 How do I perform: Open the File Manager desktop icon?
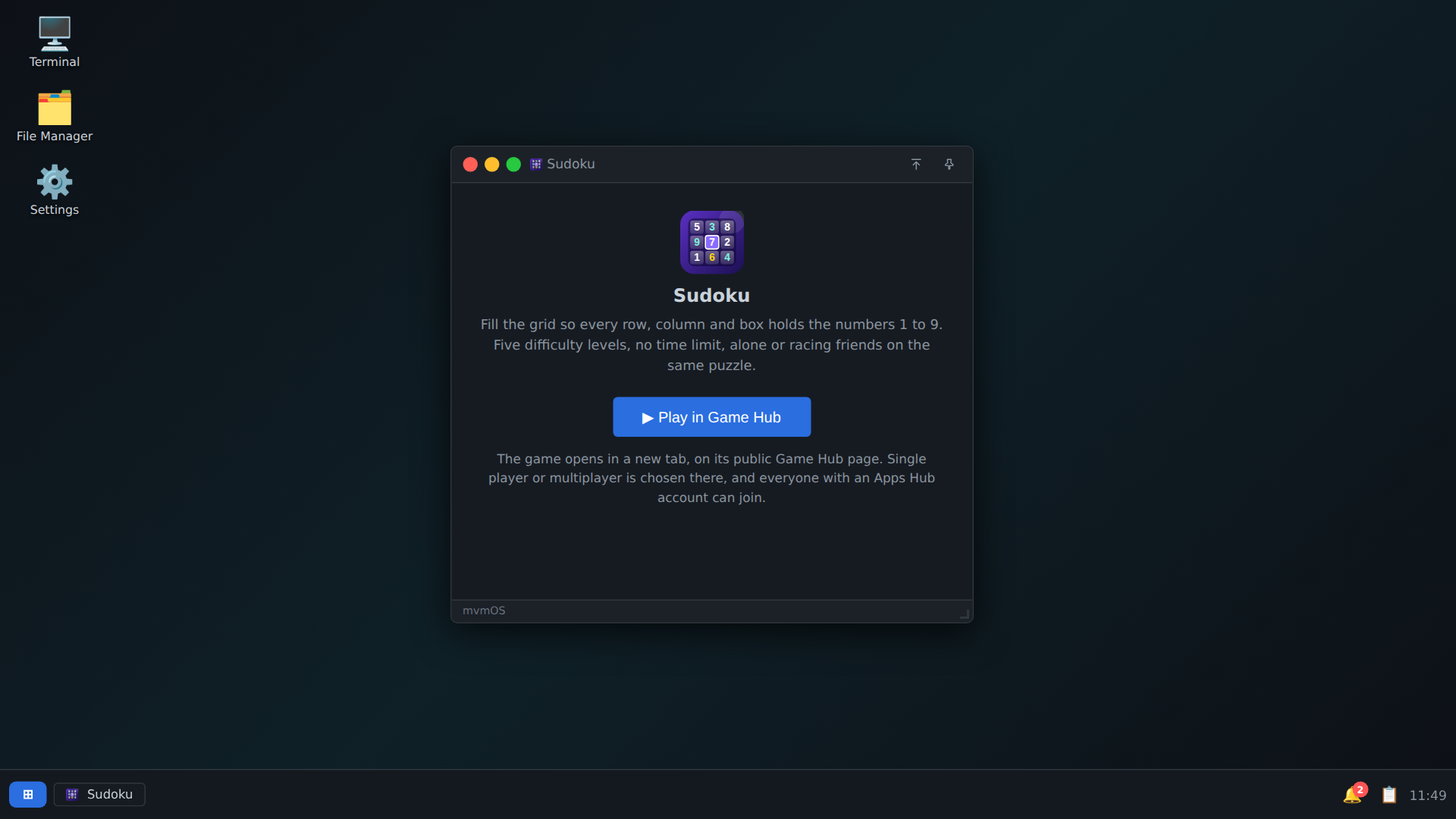pos(54,116)
